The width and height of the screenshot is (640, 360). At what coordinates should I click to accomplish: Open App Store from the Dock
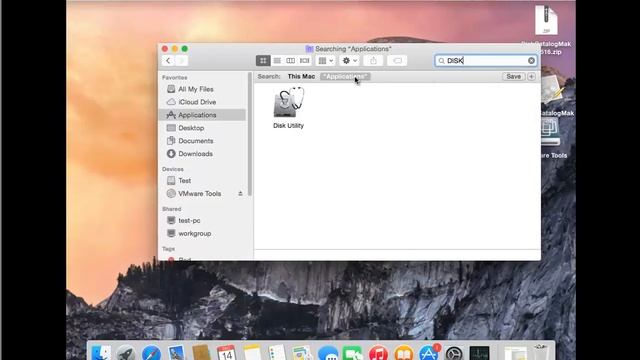point(429,353)
